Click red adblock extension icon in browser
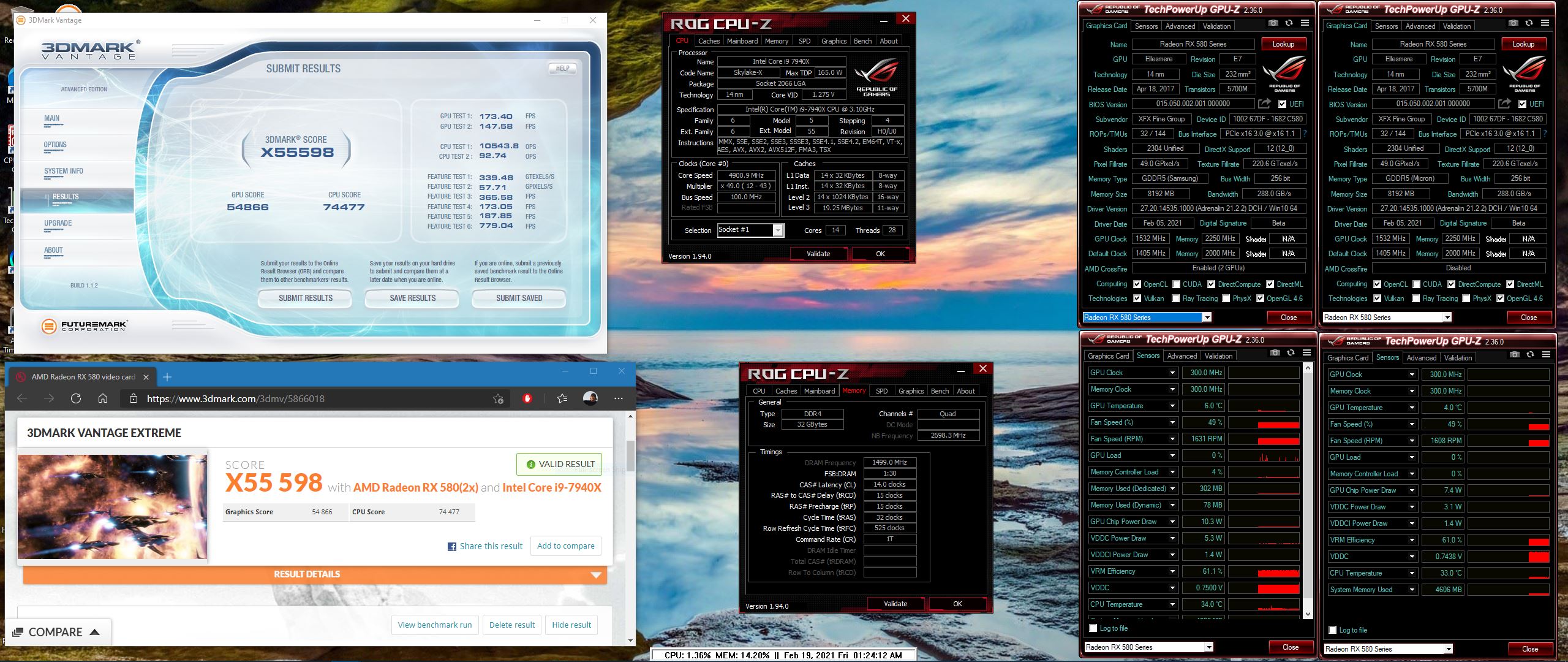This screenshot has width=1568, height=662. pos(527,398)
